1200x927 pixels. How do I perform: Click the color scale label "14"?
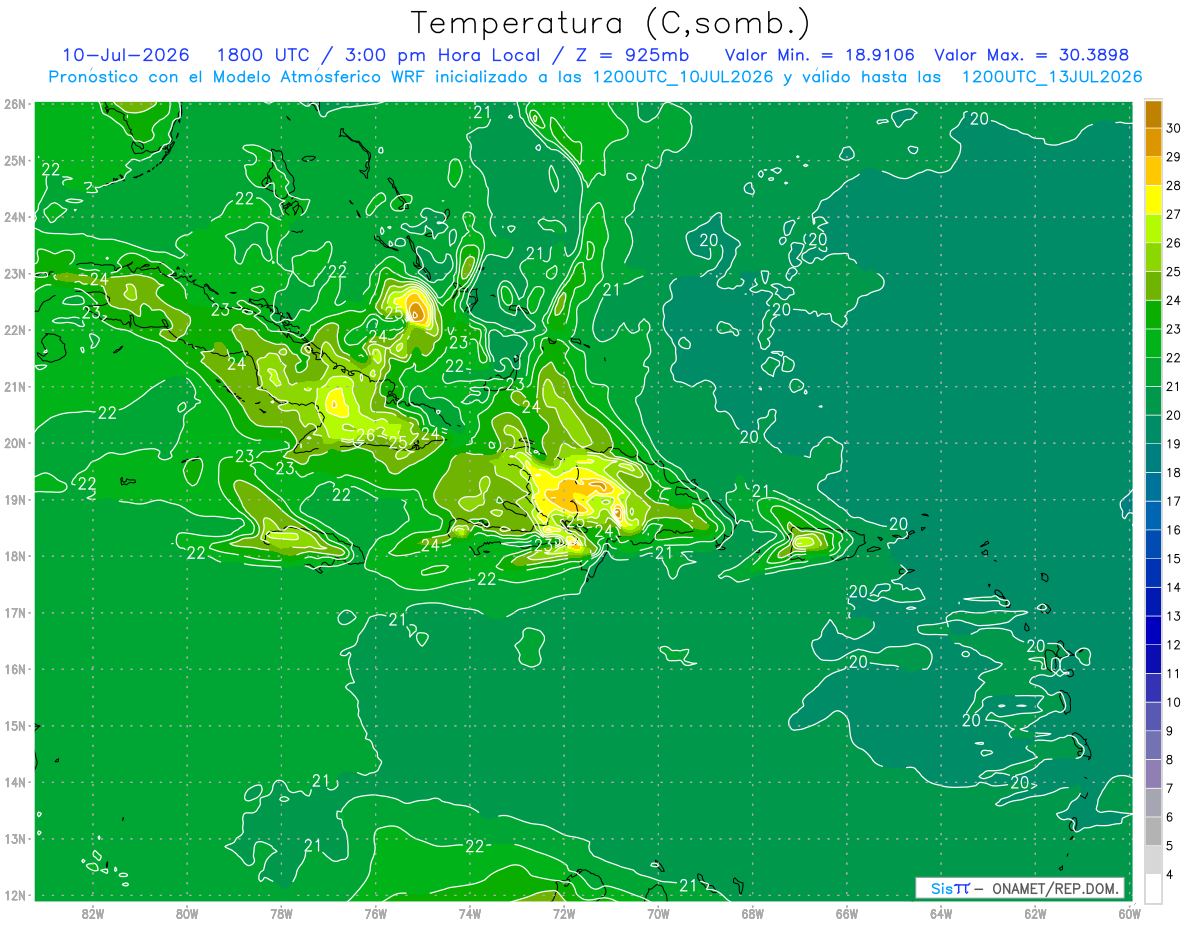[x=1174, y=587]
